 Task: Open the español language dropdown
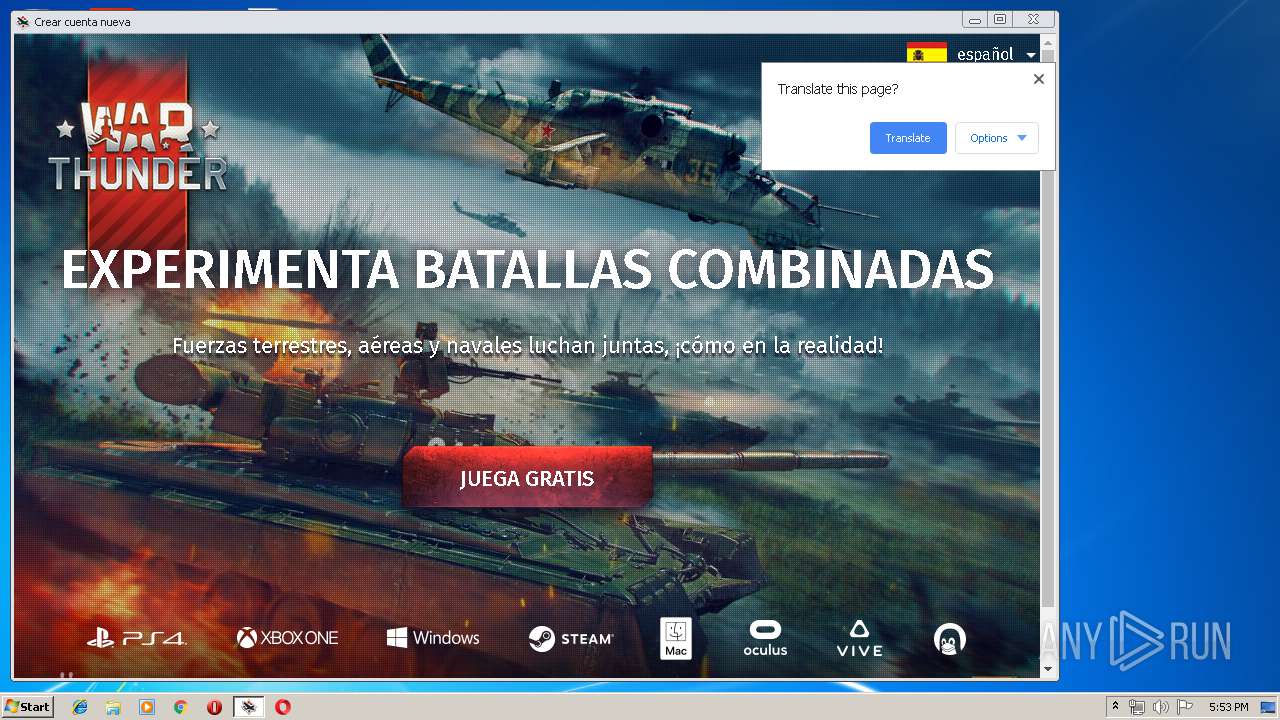[x=996, y=54]
